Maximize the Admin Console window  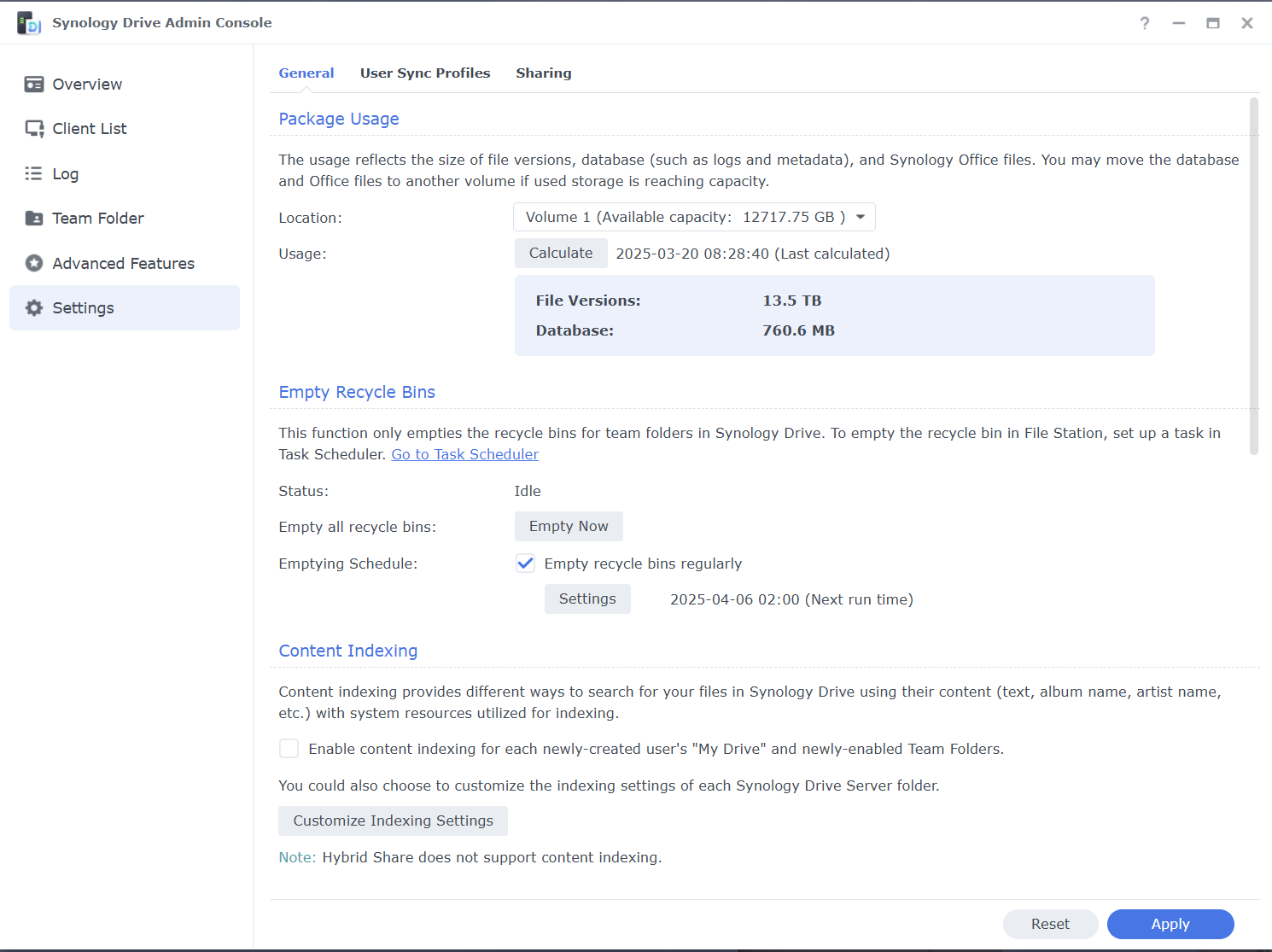tap(1213, 23)
